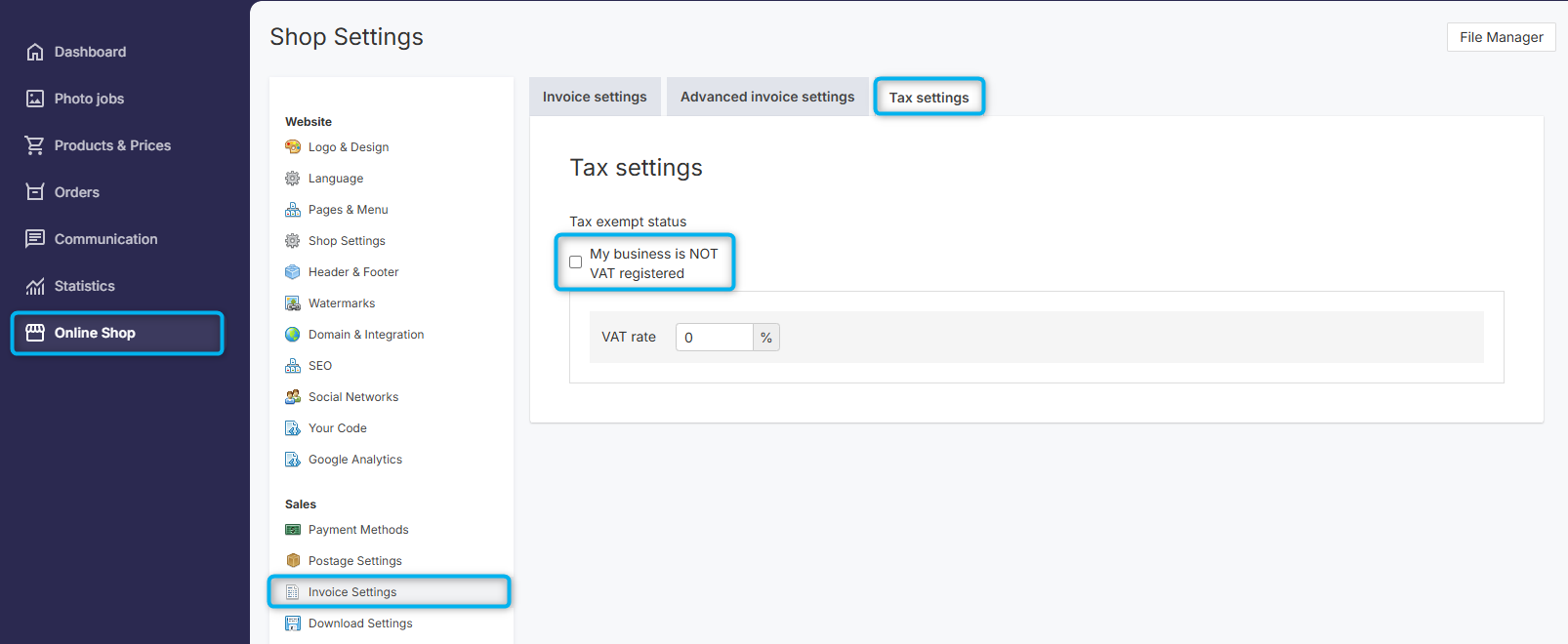Go to Payment Methods settings

click(x=358, y=530)
